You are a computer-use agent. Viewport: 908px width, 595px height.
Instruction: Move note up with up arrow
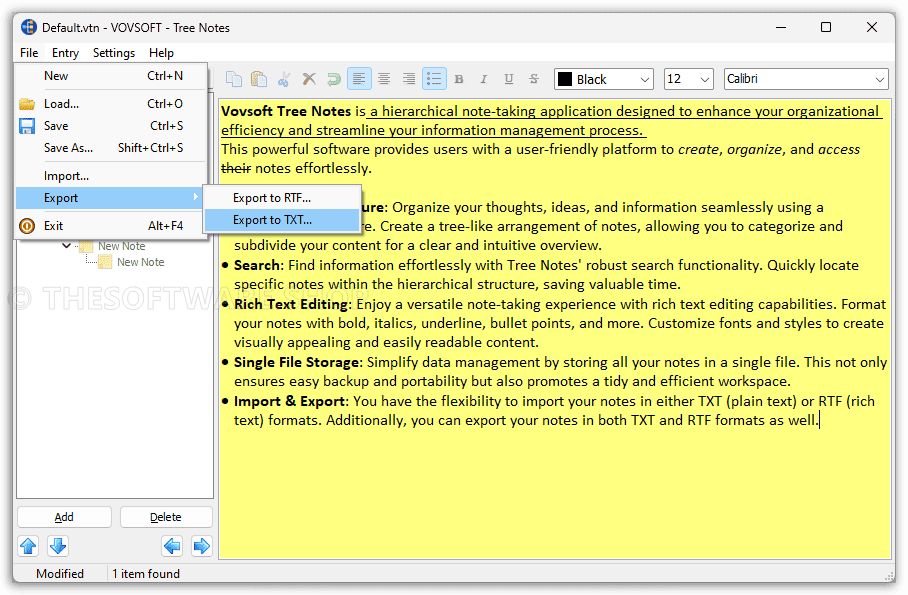pos(28,546)
